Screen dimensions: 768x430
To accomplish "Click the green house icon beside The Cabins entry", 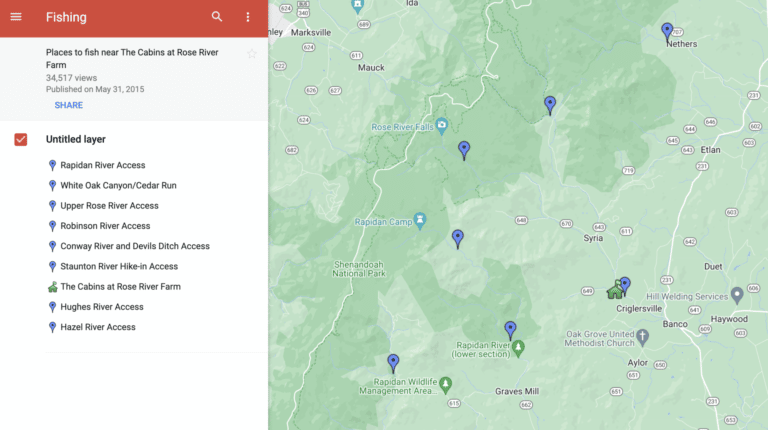I will (x=52, y=287).
